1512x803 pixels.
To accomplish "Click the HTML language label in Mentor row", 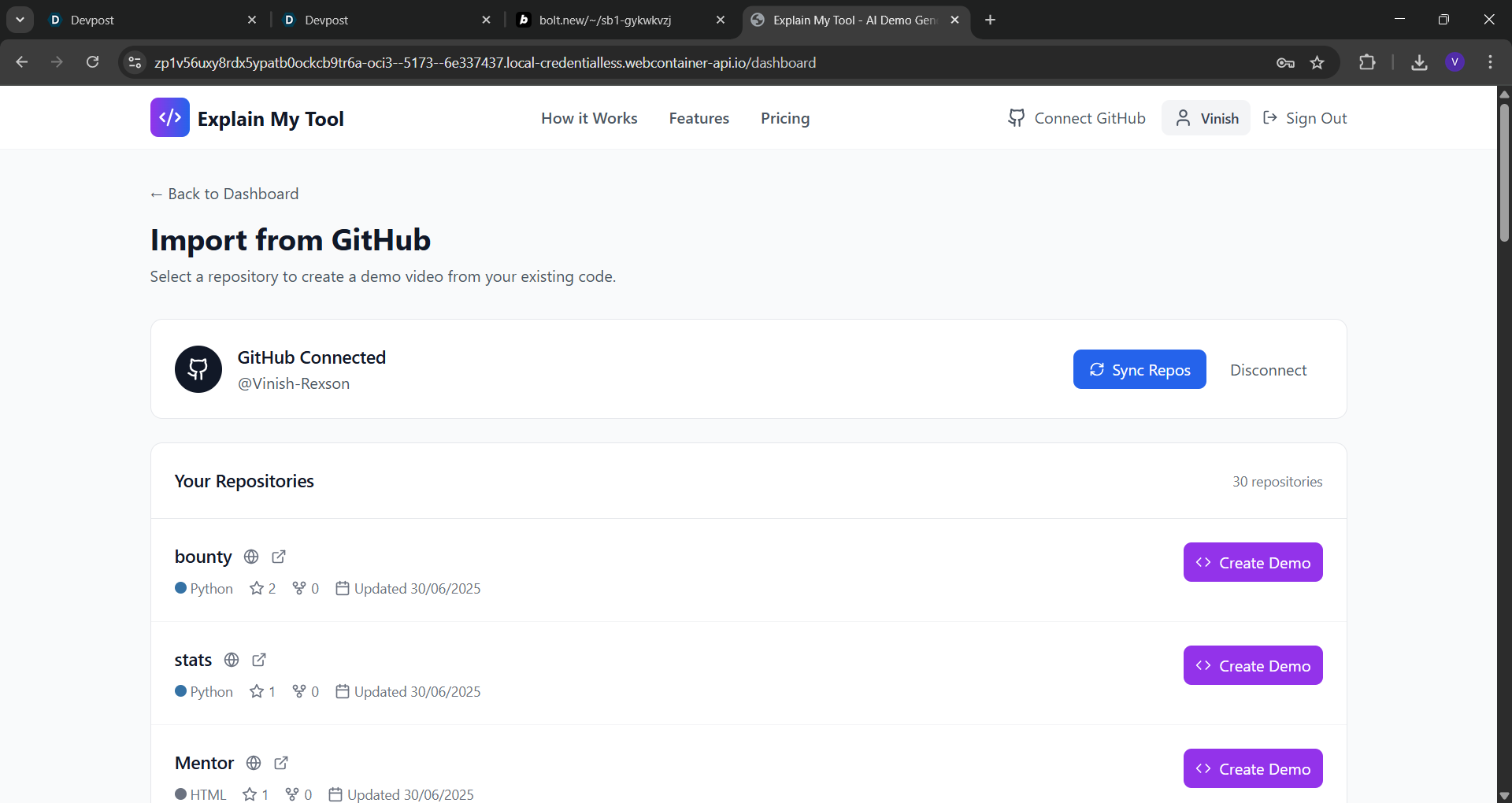I will [x=208, y=794].
